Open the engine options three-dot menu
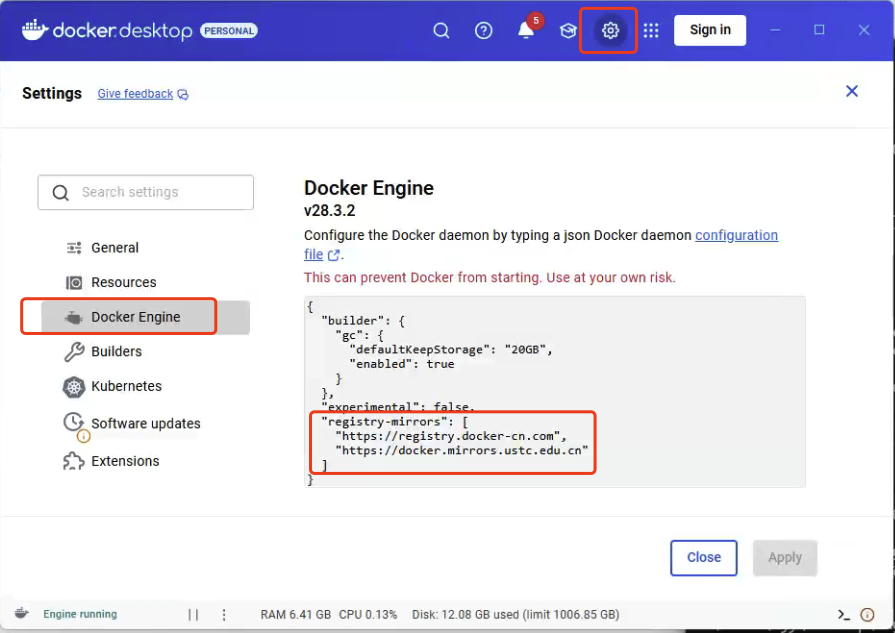The image size is (895, 633). (x=224, y=615)
